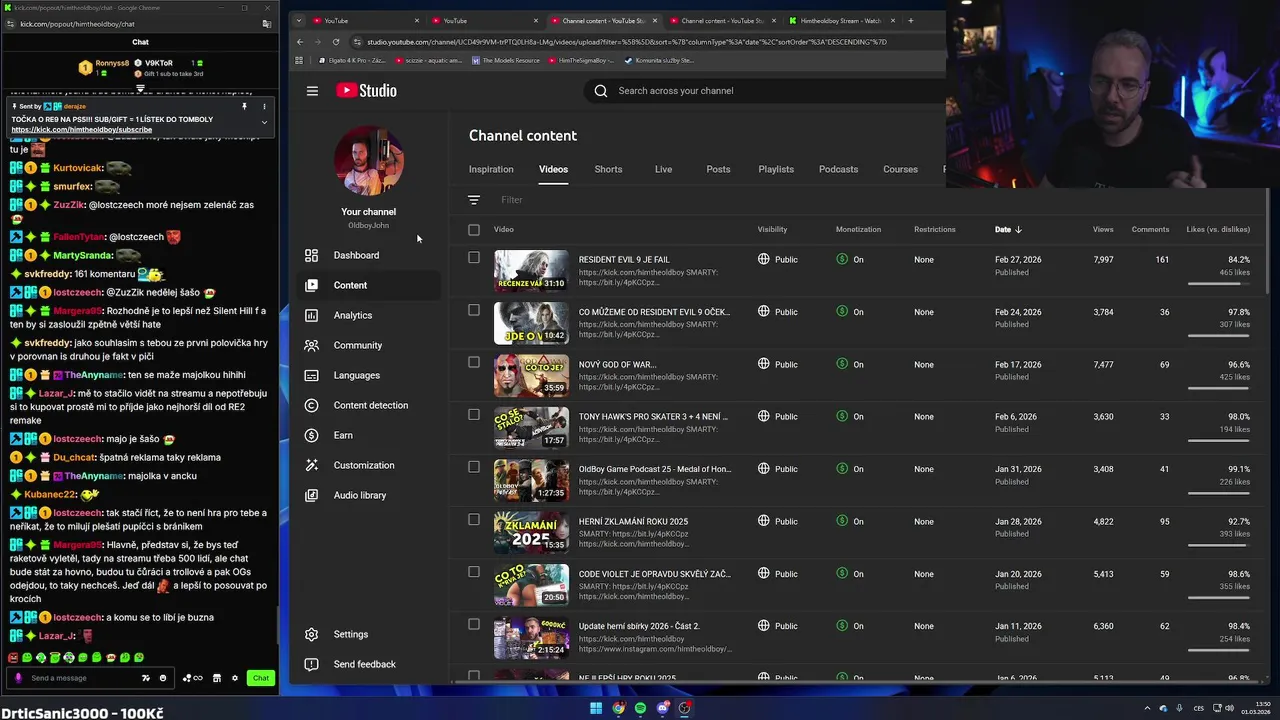This screenshot has width=1280, height=720.
Task: Click the green Chat send button
Action: click(x=261, y=678)
